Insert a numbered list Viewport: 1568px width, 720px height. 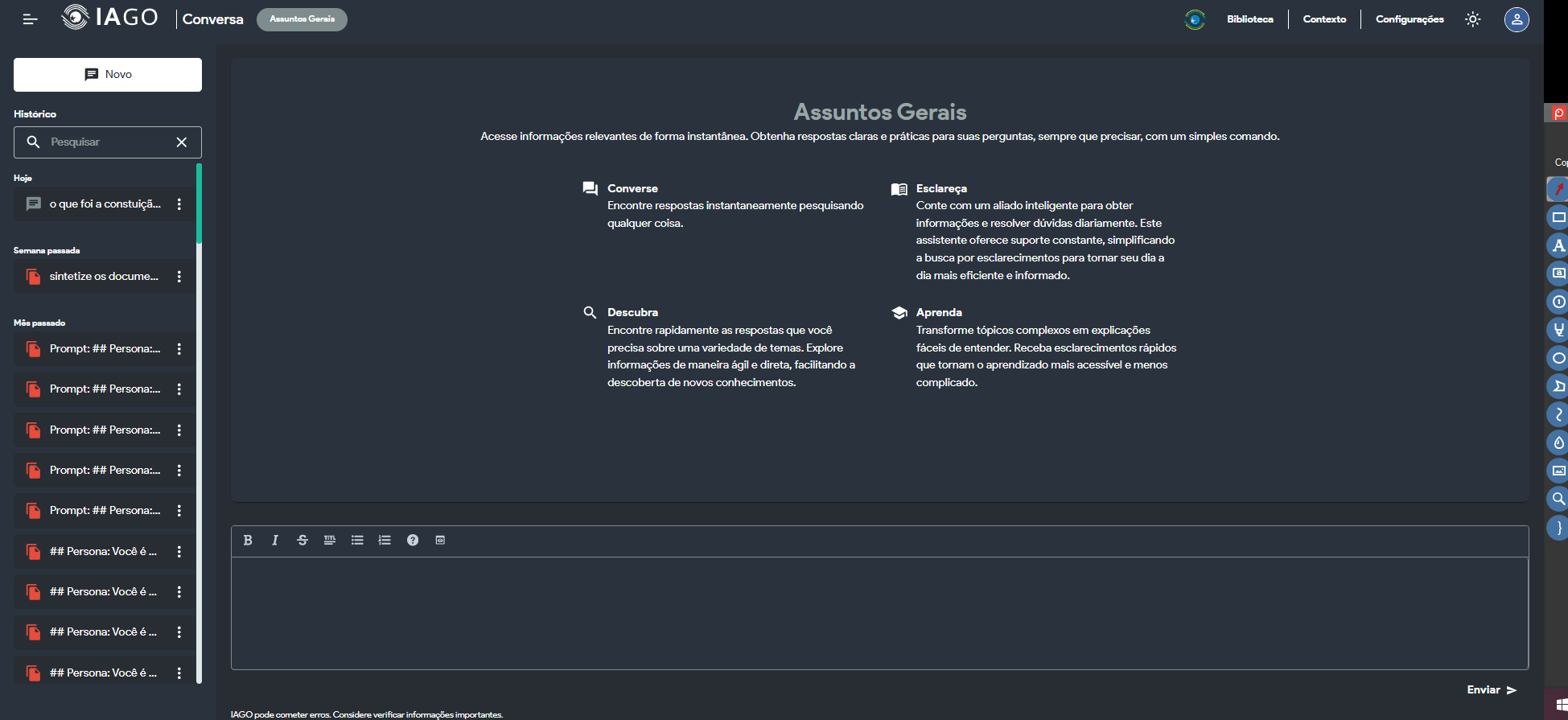(x=385, y=541)
